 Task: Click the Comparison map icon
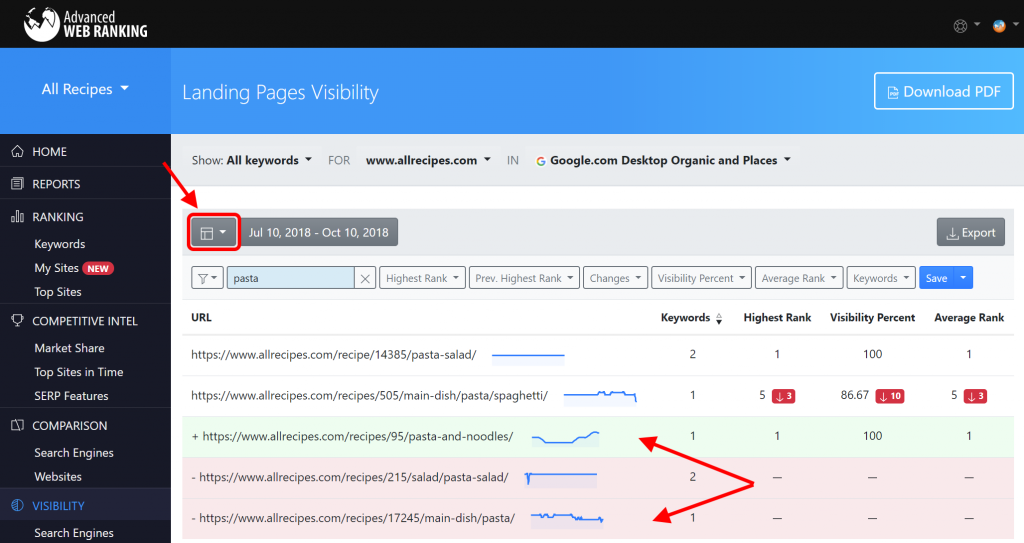(18, 425)
